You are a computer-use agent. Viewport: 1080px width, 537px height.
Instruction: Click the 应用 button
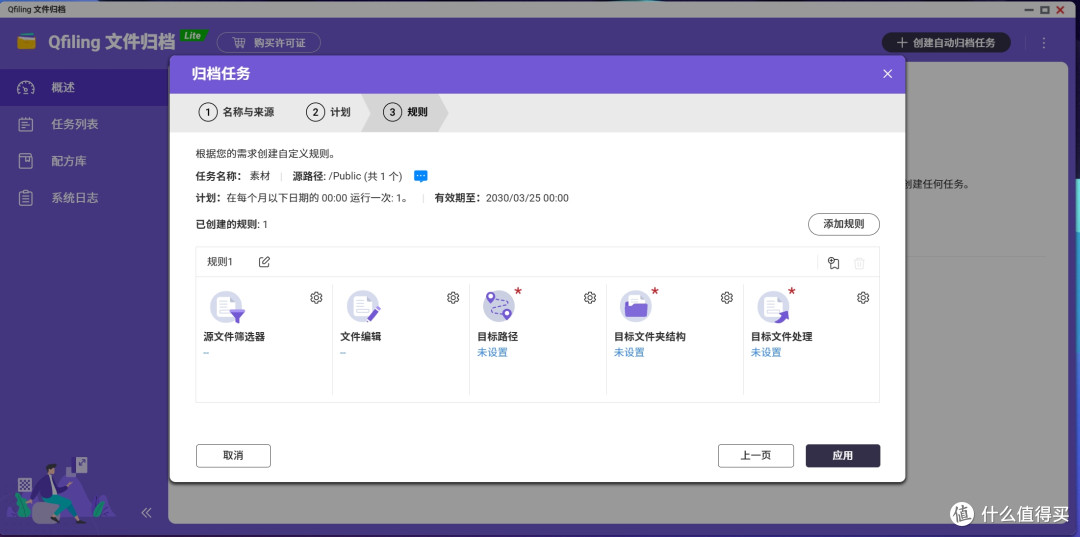point(843,456)
